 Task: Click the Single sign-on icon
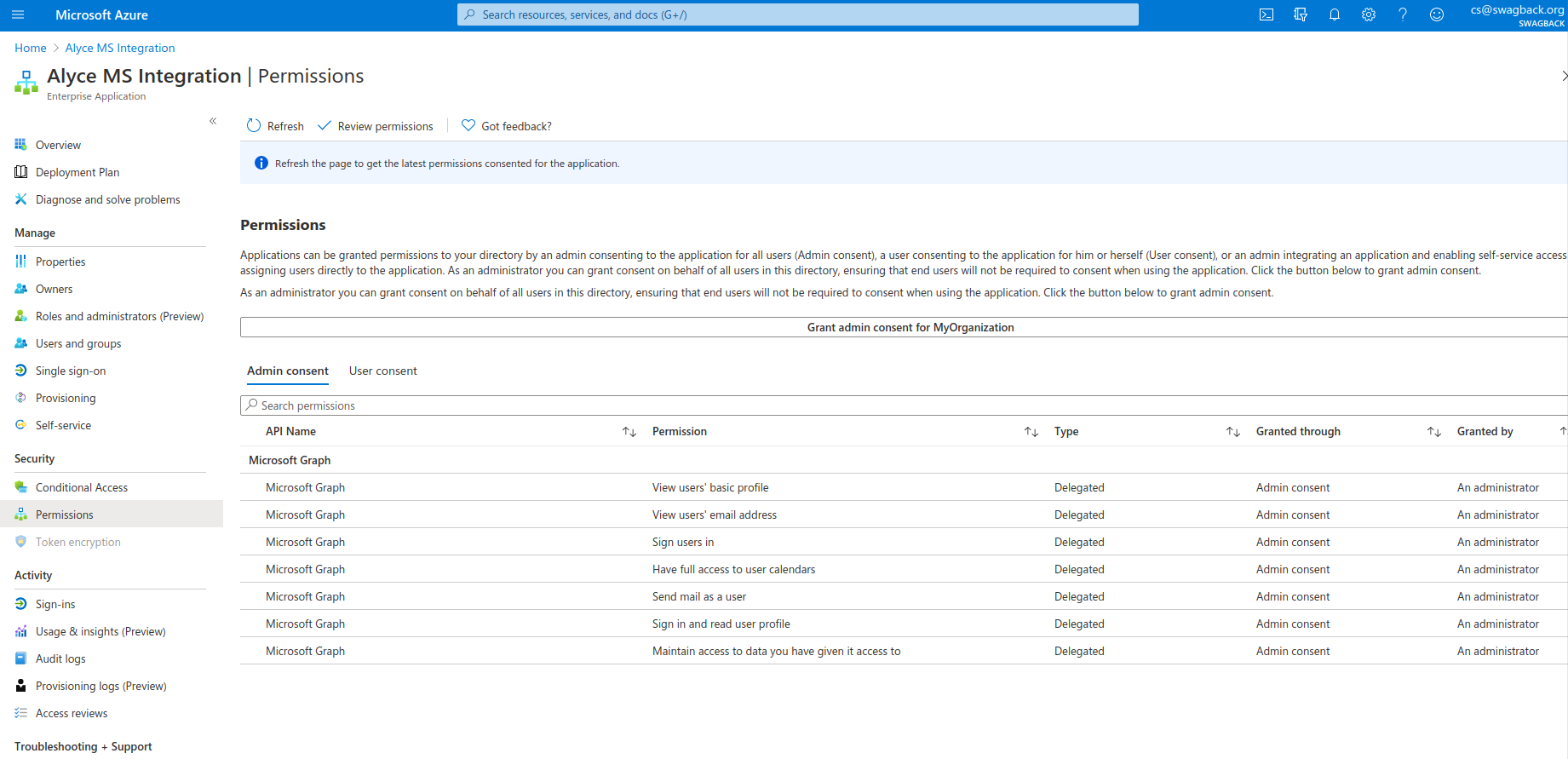click(21, 371)
